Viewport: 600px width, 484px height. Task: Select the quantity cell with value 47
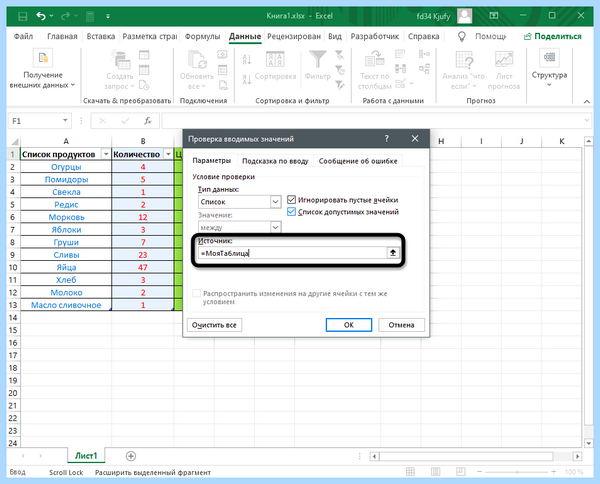pyautogui.click(x=143, y=267)
